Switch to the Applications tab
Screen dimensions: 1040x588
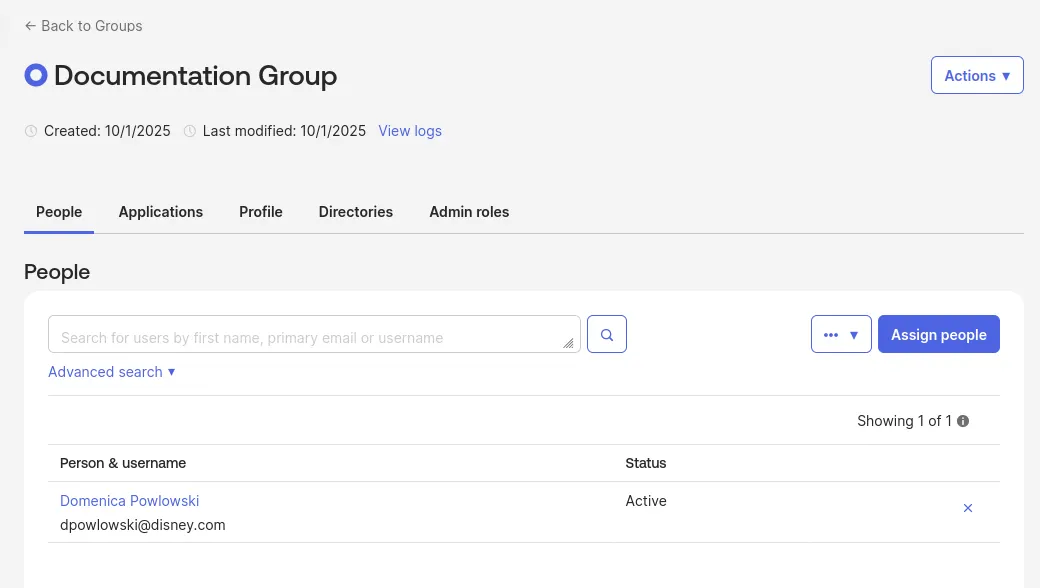coord(161,212)
